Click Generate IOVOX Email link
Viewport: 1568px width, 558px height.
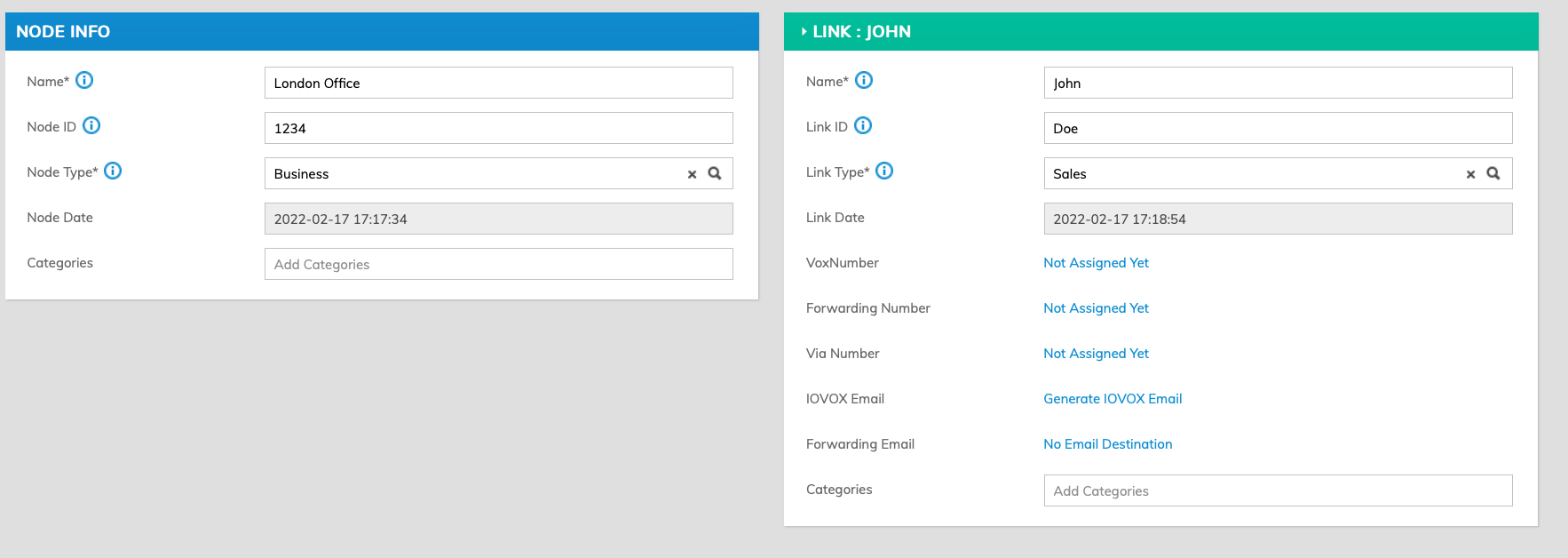1113,399
